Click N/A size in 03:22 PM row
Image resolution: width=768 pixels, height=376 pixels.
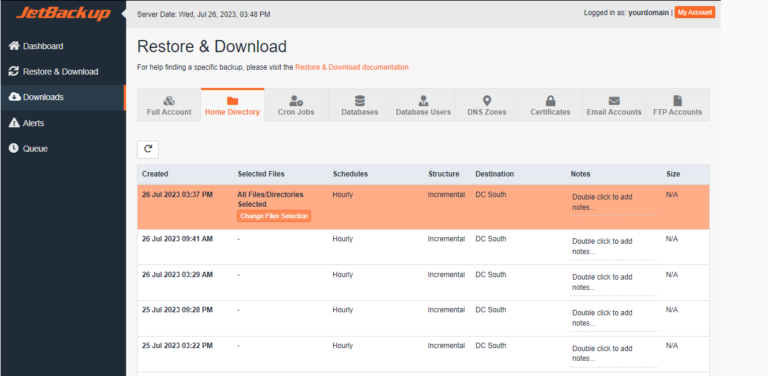click(x=672, y=346)
